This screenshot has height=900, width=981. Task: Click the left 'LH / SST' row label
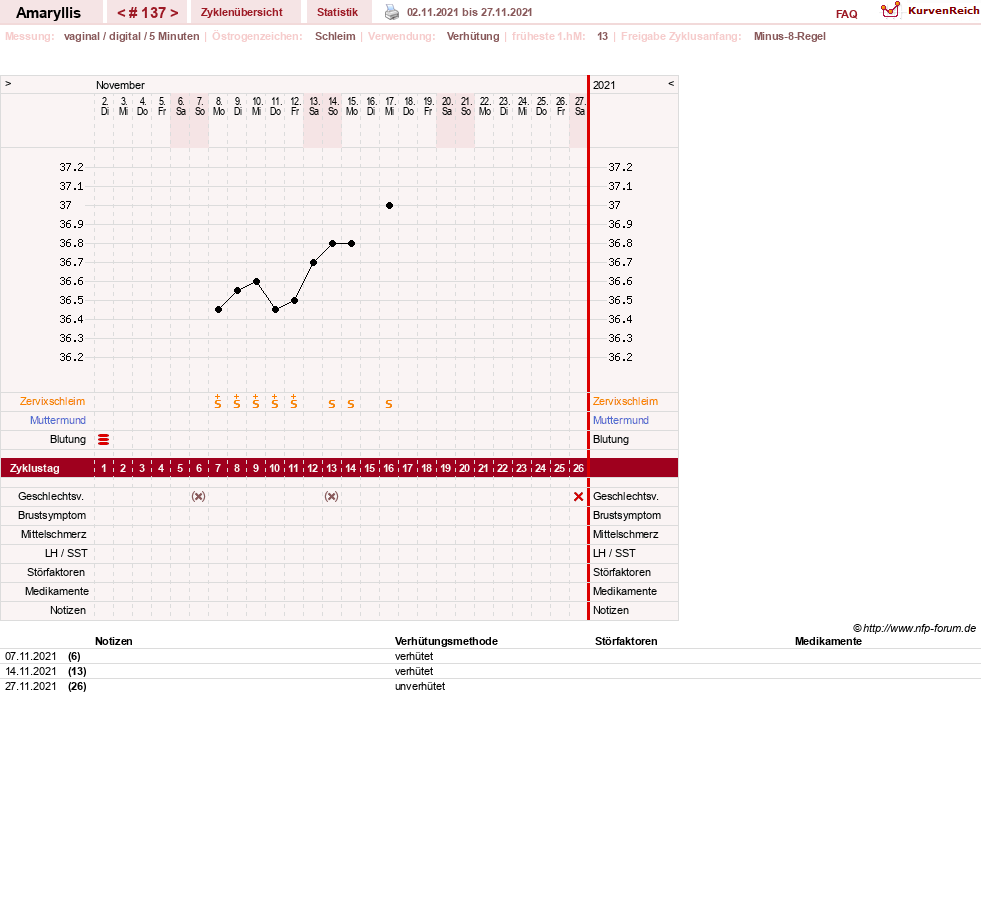click(x=66, y=553)
